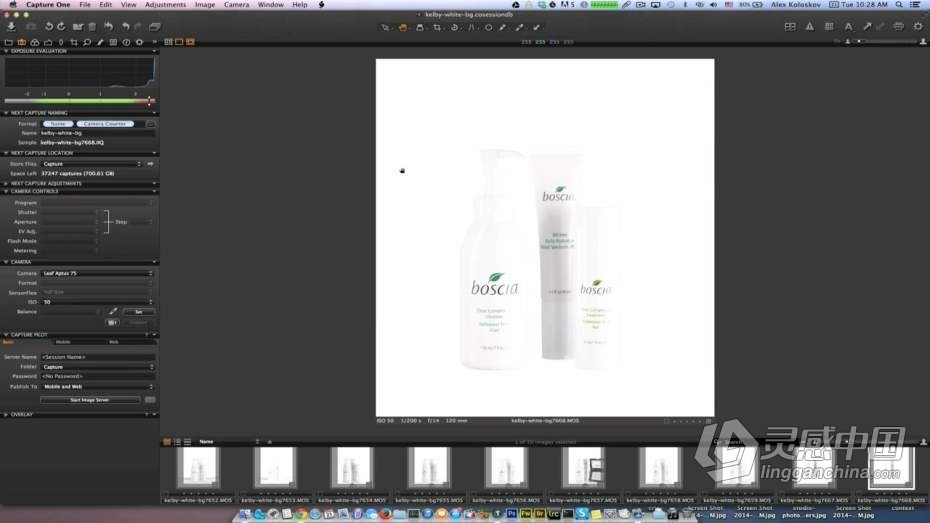Open the Composition crop tool tab
Image resolution: width=930 pixels, height=523 pixels.
point(74,42)
